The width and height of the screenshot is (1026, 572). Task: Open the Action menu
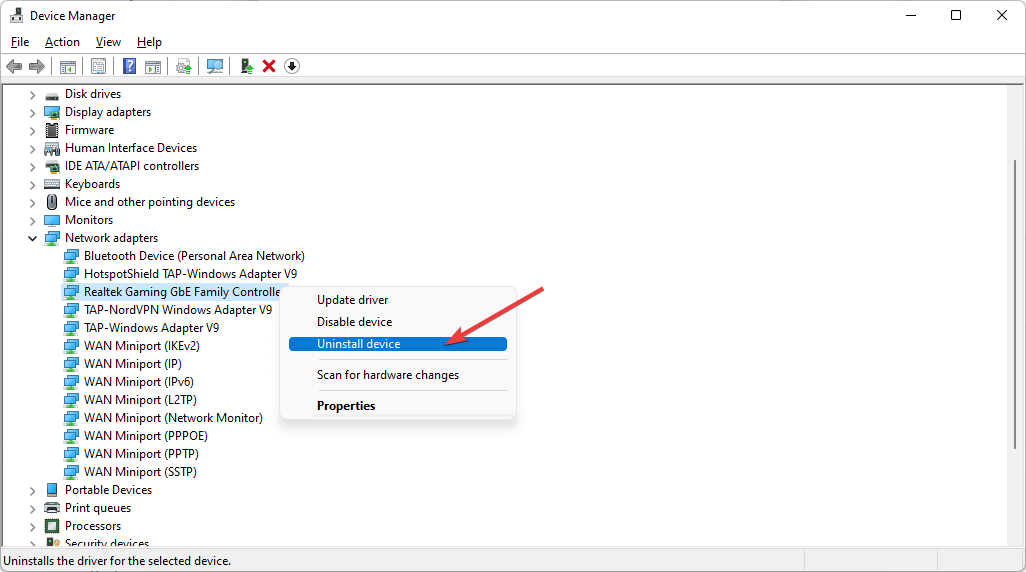[x=62, y=42]
